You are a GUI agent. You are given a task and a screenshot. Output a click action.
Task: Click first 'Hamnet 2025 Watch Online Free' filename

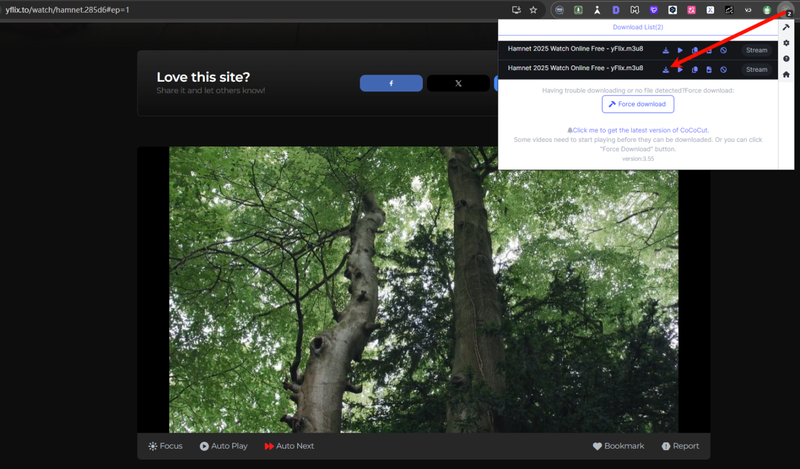click(x=575, y=49)
